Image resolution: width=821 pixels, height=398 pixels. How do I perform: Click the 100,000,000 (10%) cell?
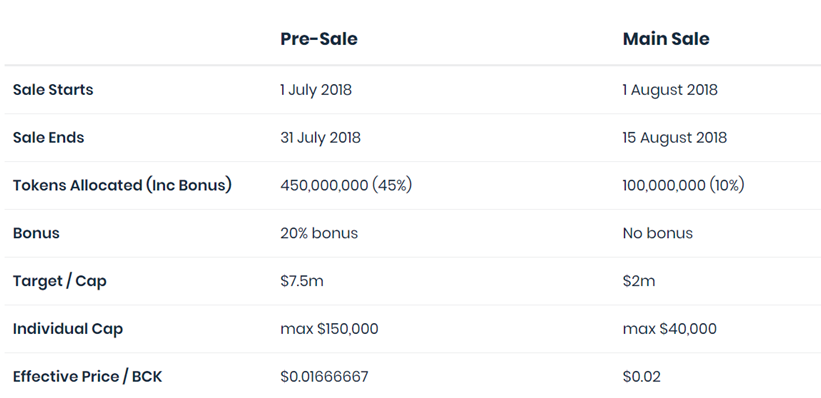pos(683,185)
